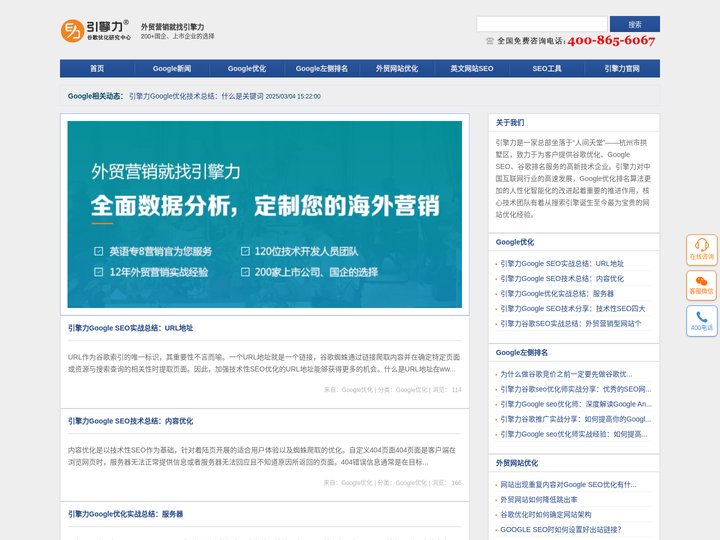Viewport: 720px width, 540px height.
Task: Open sidebar link 引擎力Google优化实战总结：服务器
Action: (557, 293)
